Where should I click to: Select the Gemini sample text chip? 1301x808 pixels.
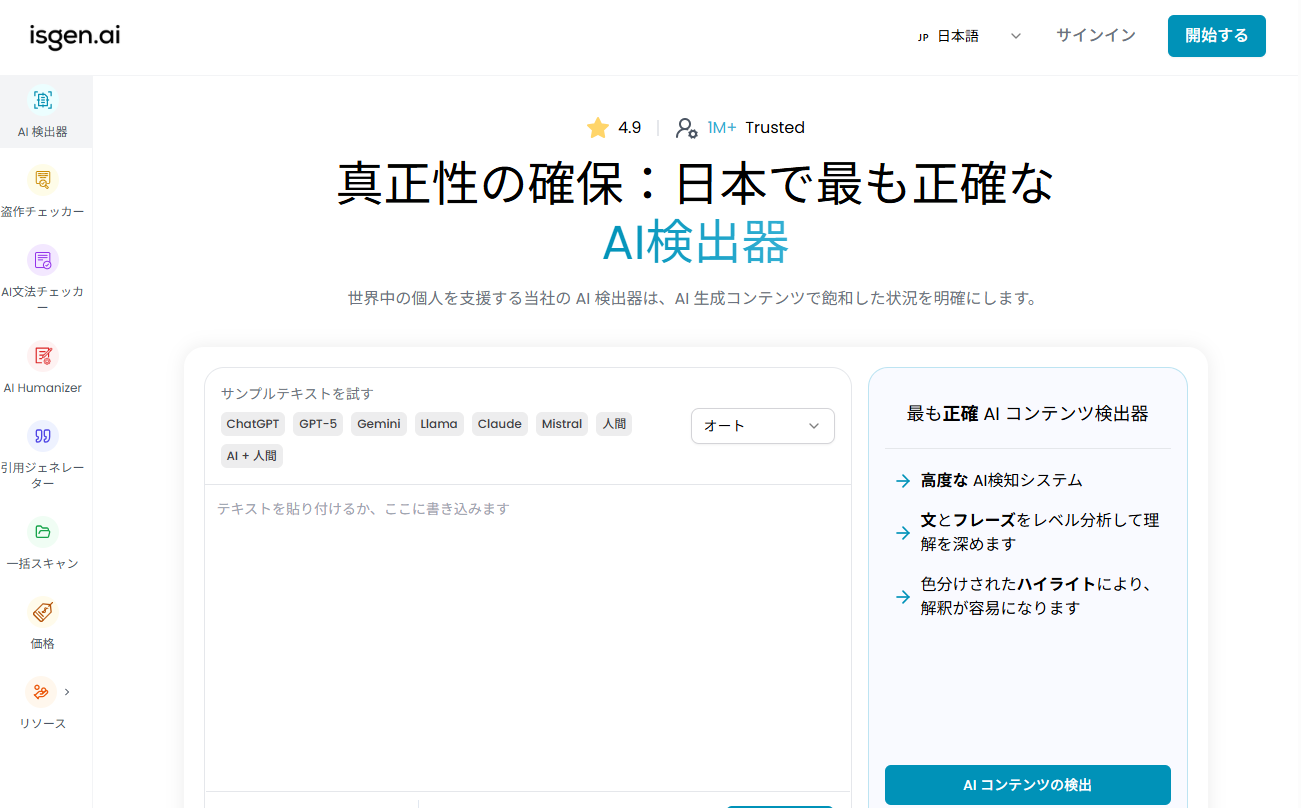point(379,424)
